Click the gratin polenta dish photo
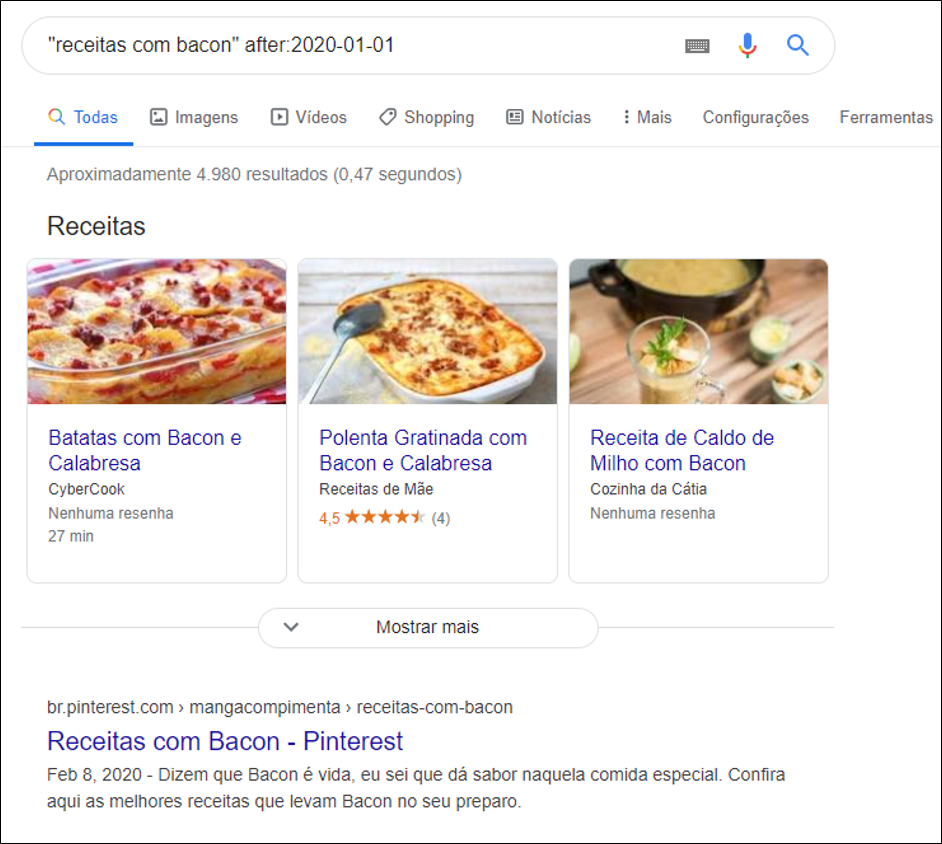The height and width of the screenshot is (844, 942). point(427,331)
